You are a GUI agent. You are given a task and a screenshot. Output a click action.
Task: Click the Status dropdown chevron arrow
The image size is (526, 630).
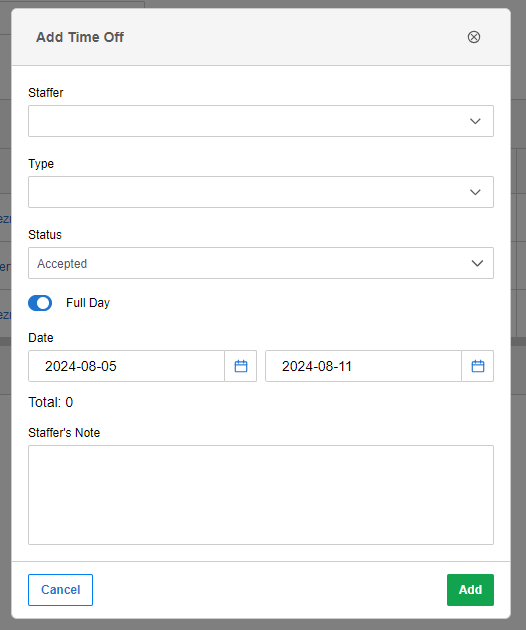tap(477, 263)
